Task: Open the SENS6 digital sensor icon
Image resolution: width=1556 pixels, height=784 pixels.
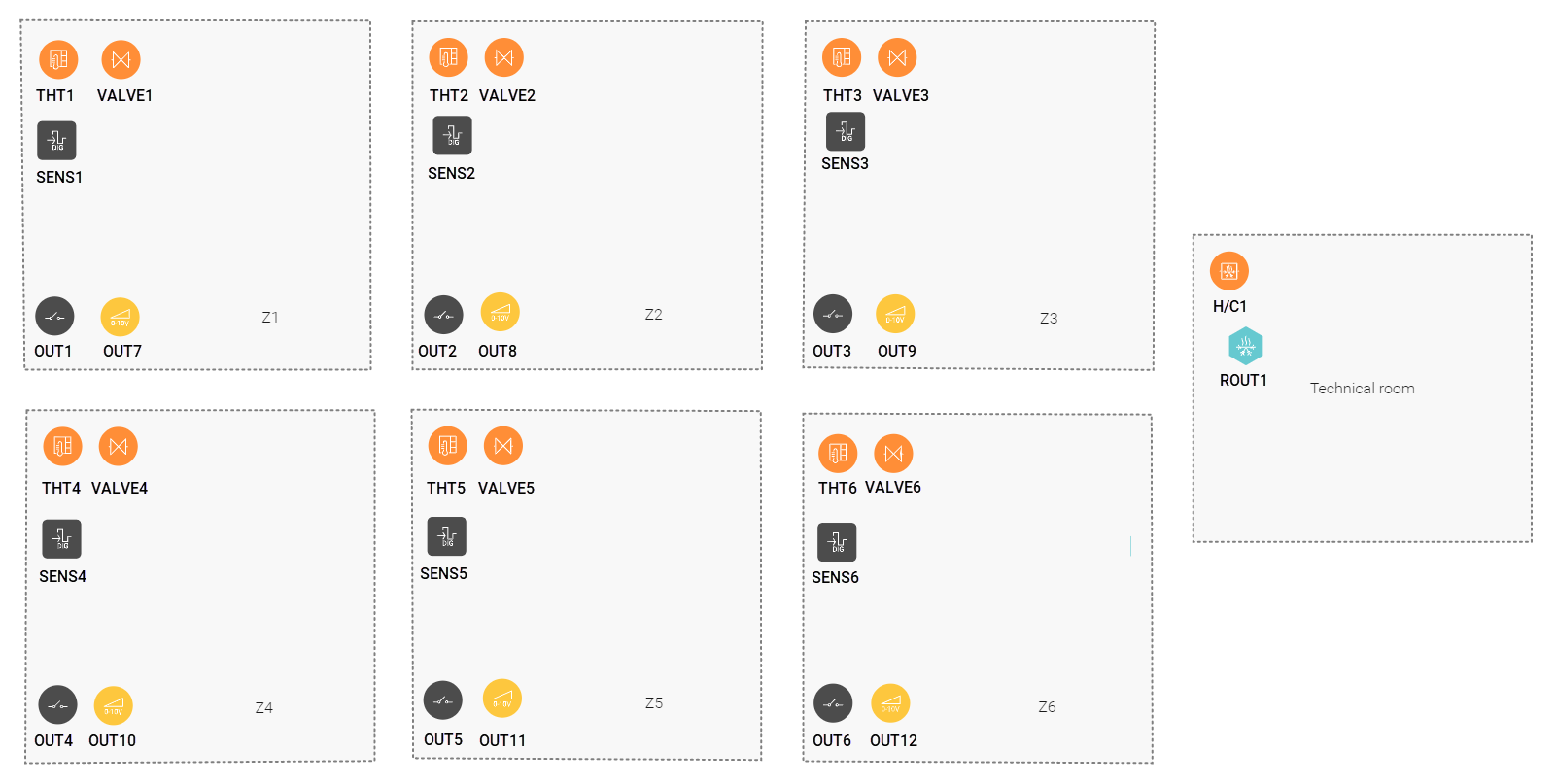Action: tap(837, 542)
